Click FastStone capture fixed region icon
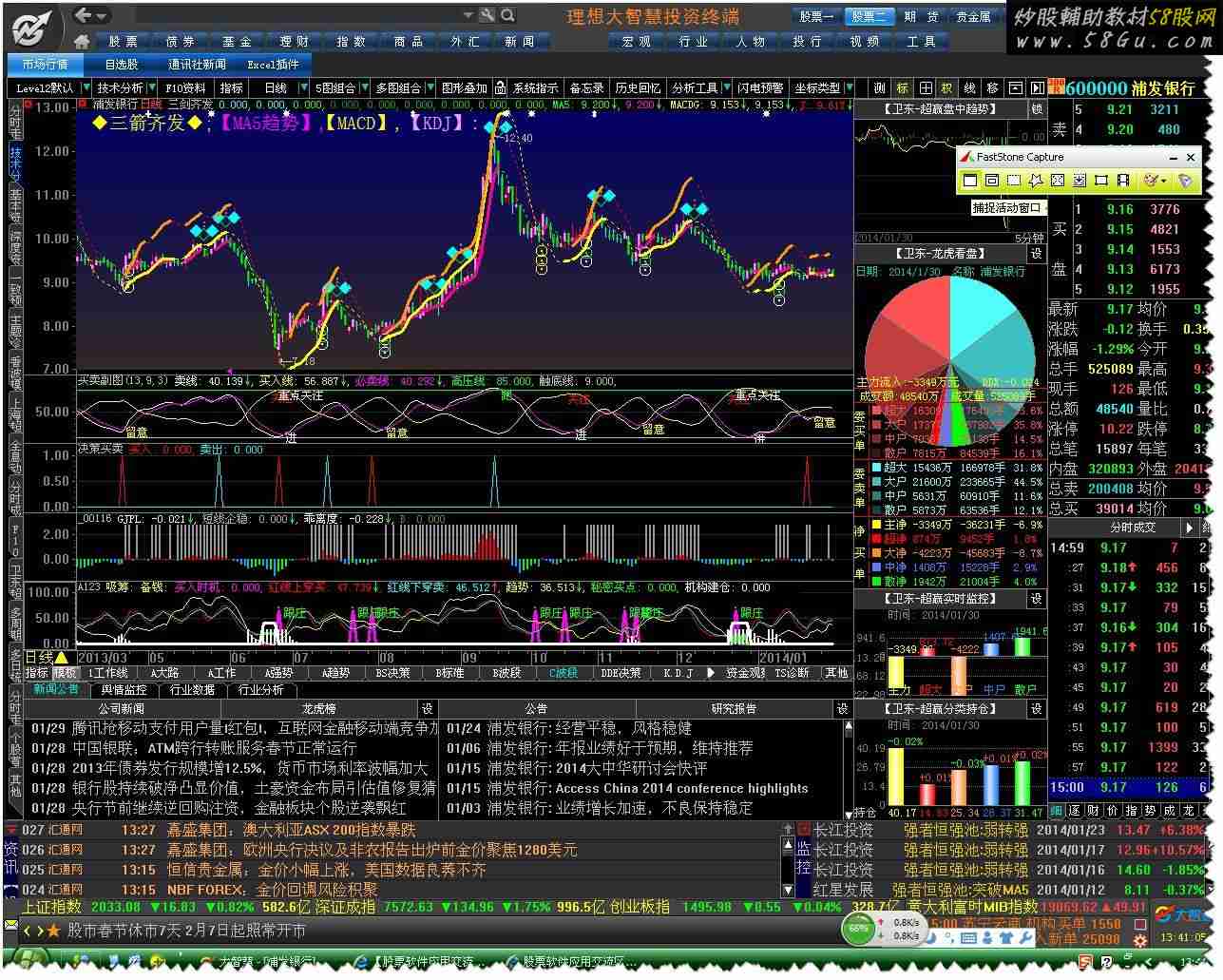 1101,180
